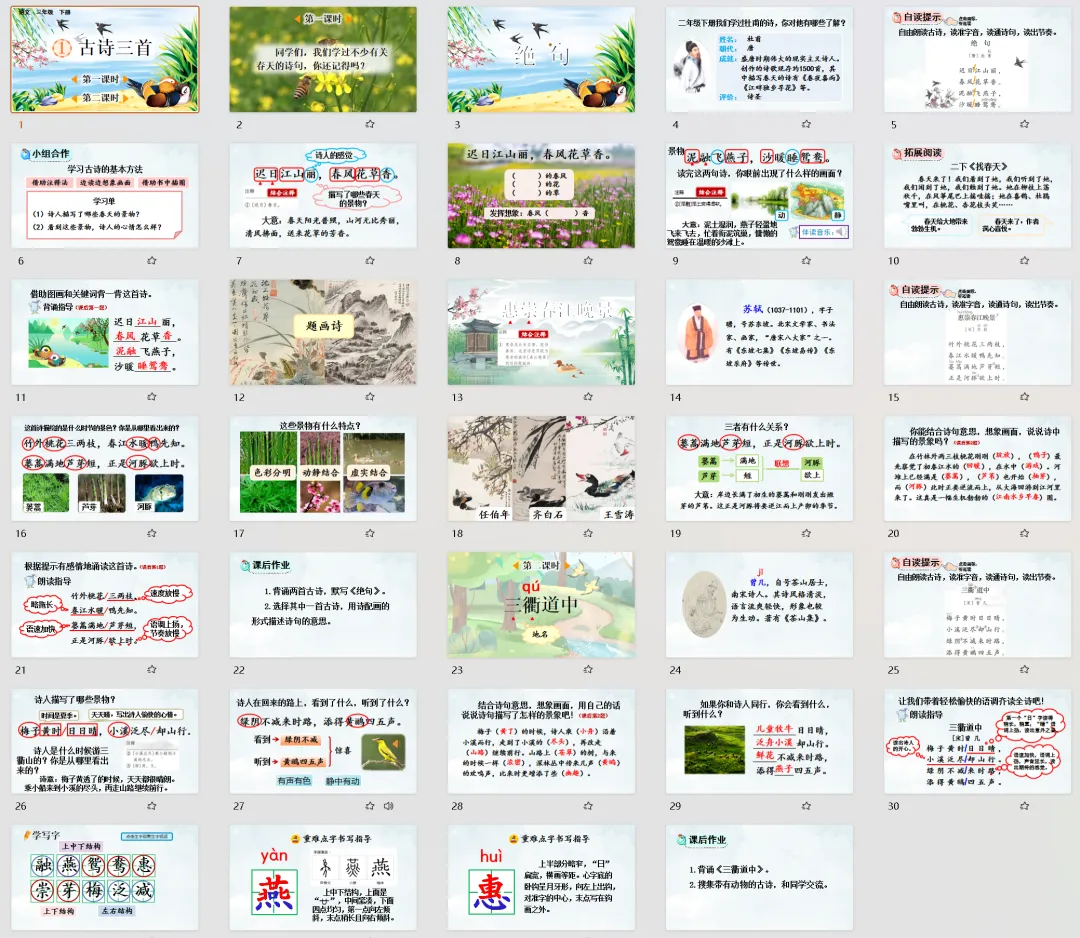Click the animation star under slide 10
1080x938 pixels.
(x=1024, y=260)
